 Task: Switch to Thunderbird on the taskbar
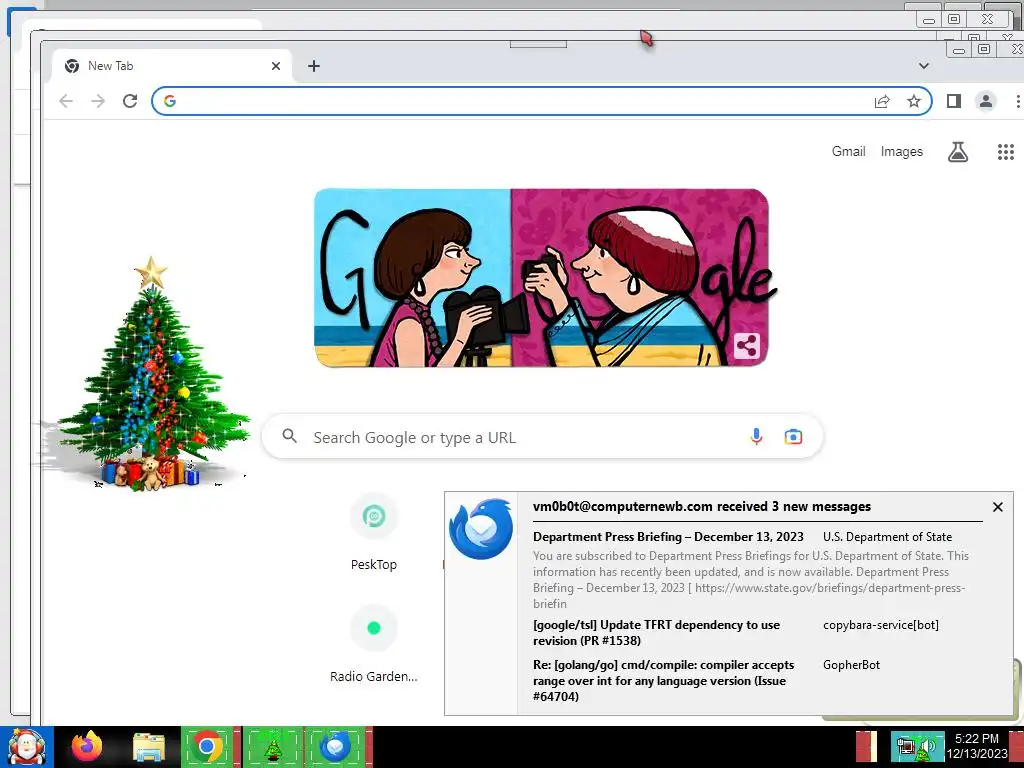click(336, 746)
